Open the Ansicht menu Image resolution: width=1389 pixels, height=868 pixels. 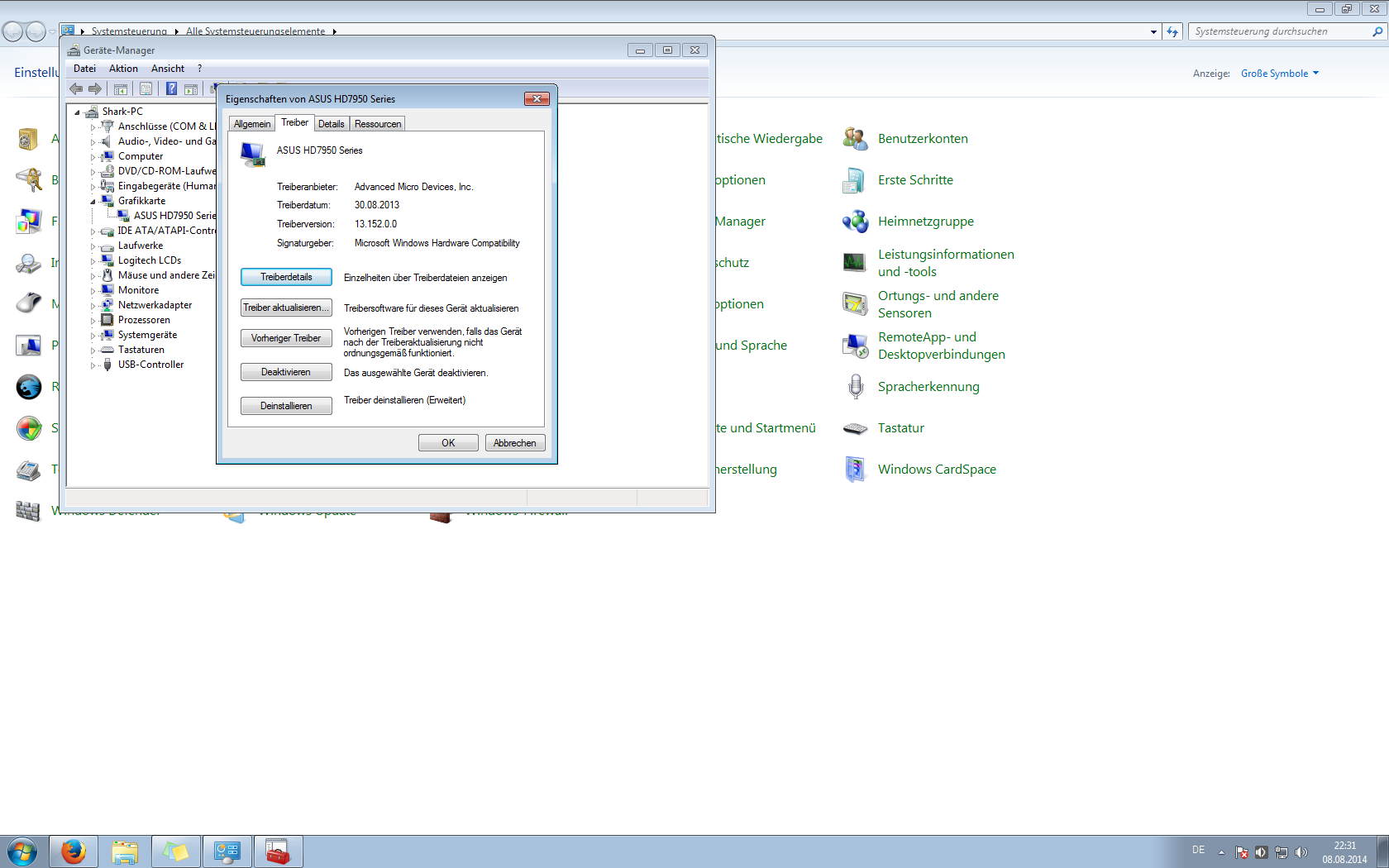tap(168, 69)
